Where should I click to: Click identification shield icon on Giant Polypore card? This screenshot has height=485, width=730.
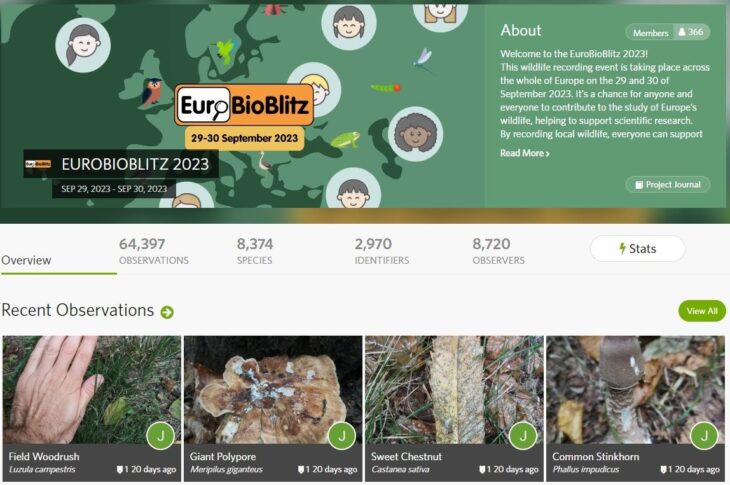(301, 470)
